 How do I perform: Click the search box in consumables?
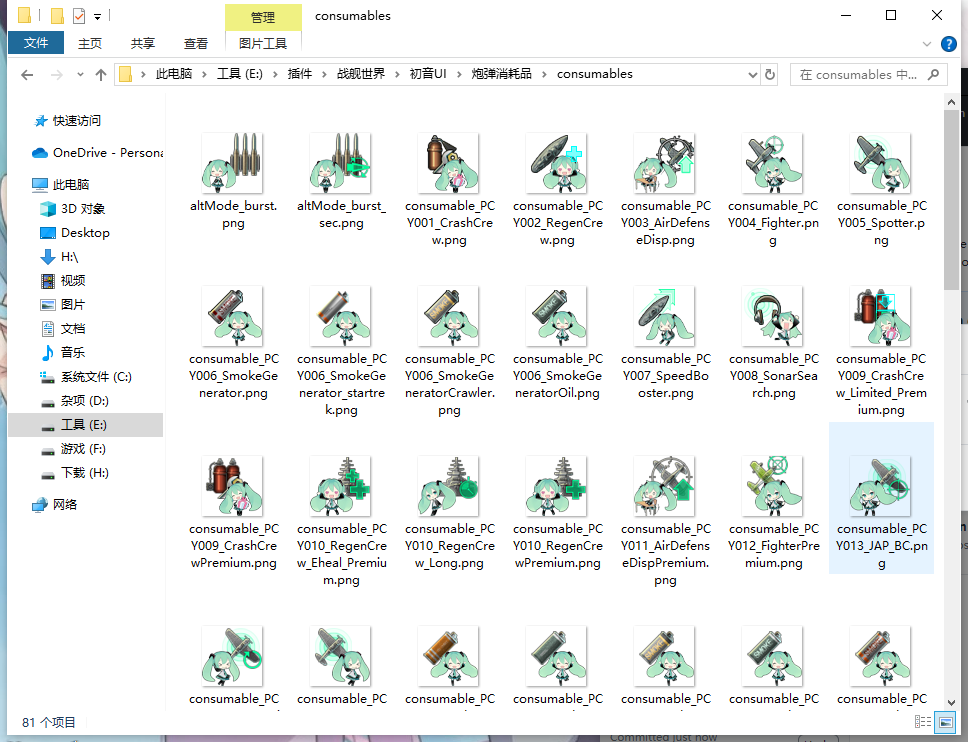(869, 75)
